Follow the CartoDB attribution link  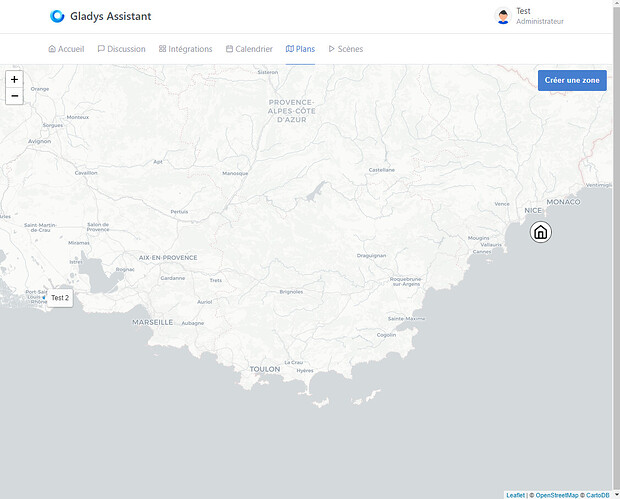click(600, 495)
